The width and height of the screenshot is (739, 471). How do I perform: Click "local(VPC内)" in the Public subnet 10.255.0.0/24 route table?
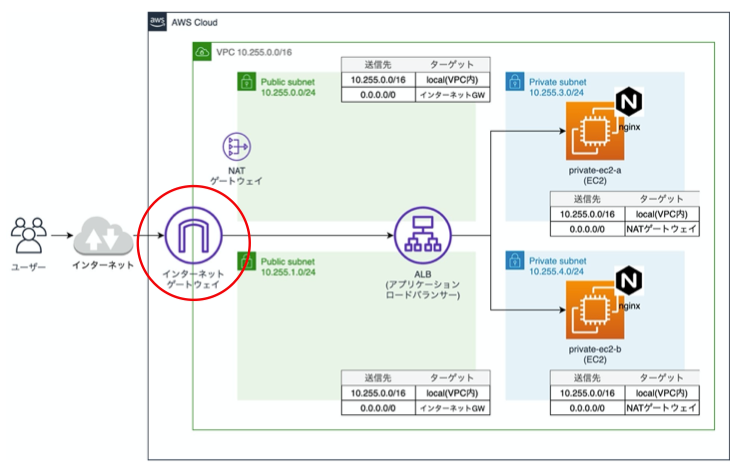click(x=452, y=80)
